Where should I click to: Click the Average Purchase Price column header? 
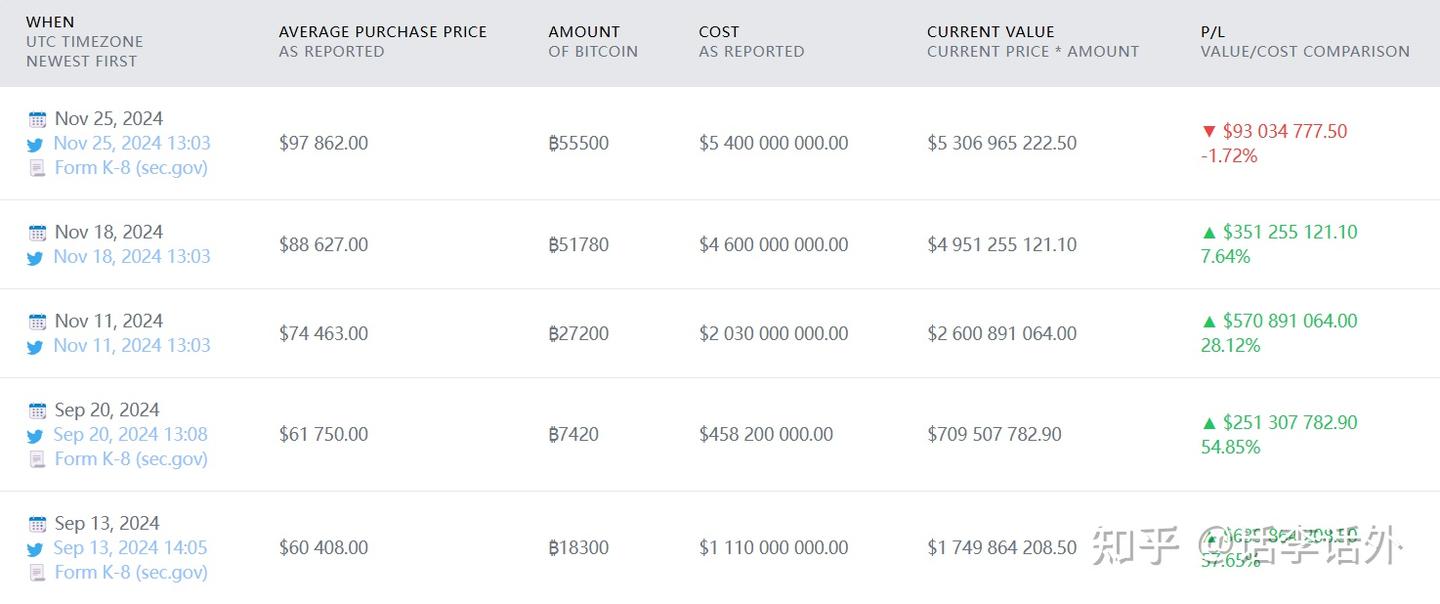coord(382,32)
